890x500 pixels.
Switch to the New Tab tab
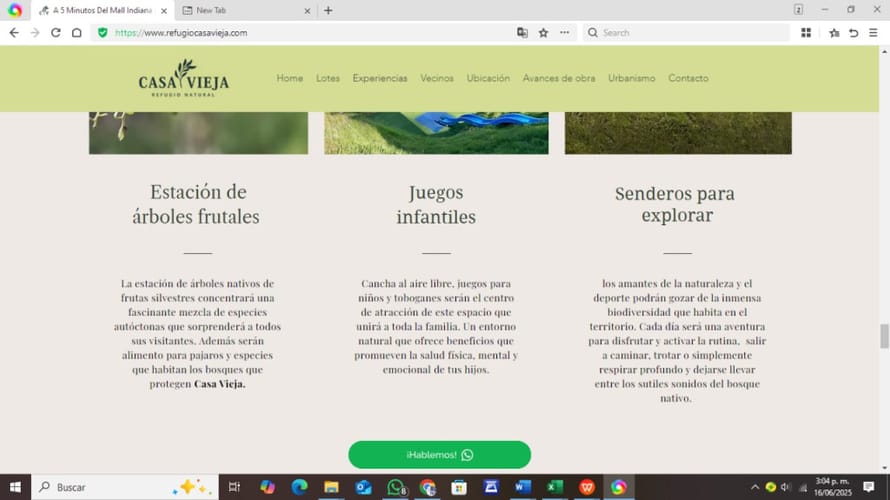246,10
